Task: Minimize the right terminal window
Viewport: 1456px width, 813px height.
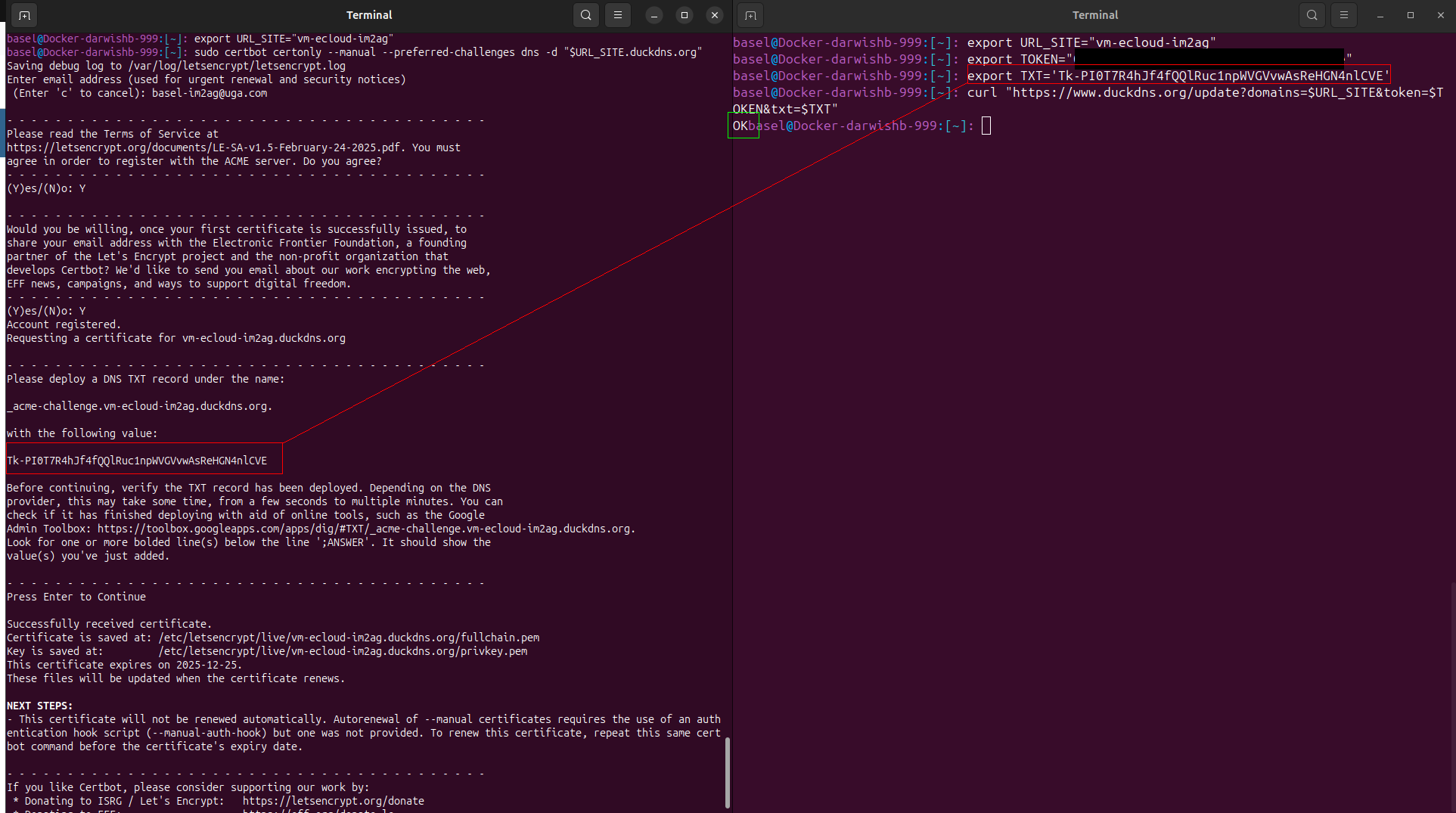Action: (1380, 15)
